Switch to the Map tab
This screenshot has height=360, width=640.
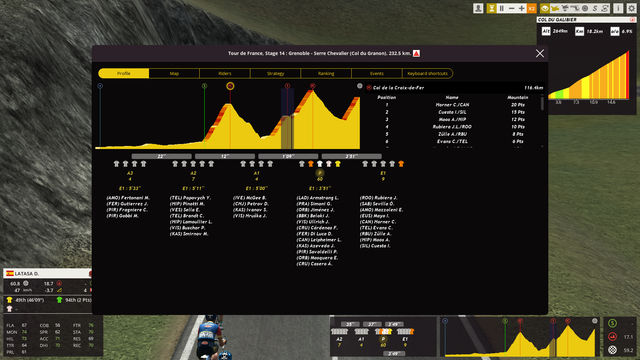tap(174, 73)
